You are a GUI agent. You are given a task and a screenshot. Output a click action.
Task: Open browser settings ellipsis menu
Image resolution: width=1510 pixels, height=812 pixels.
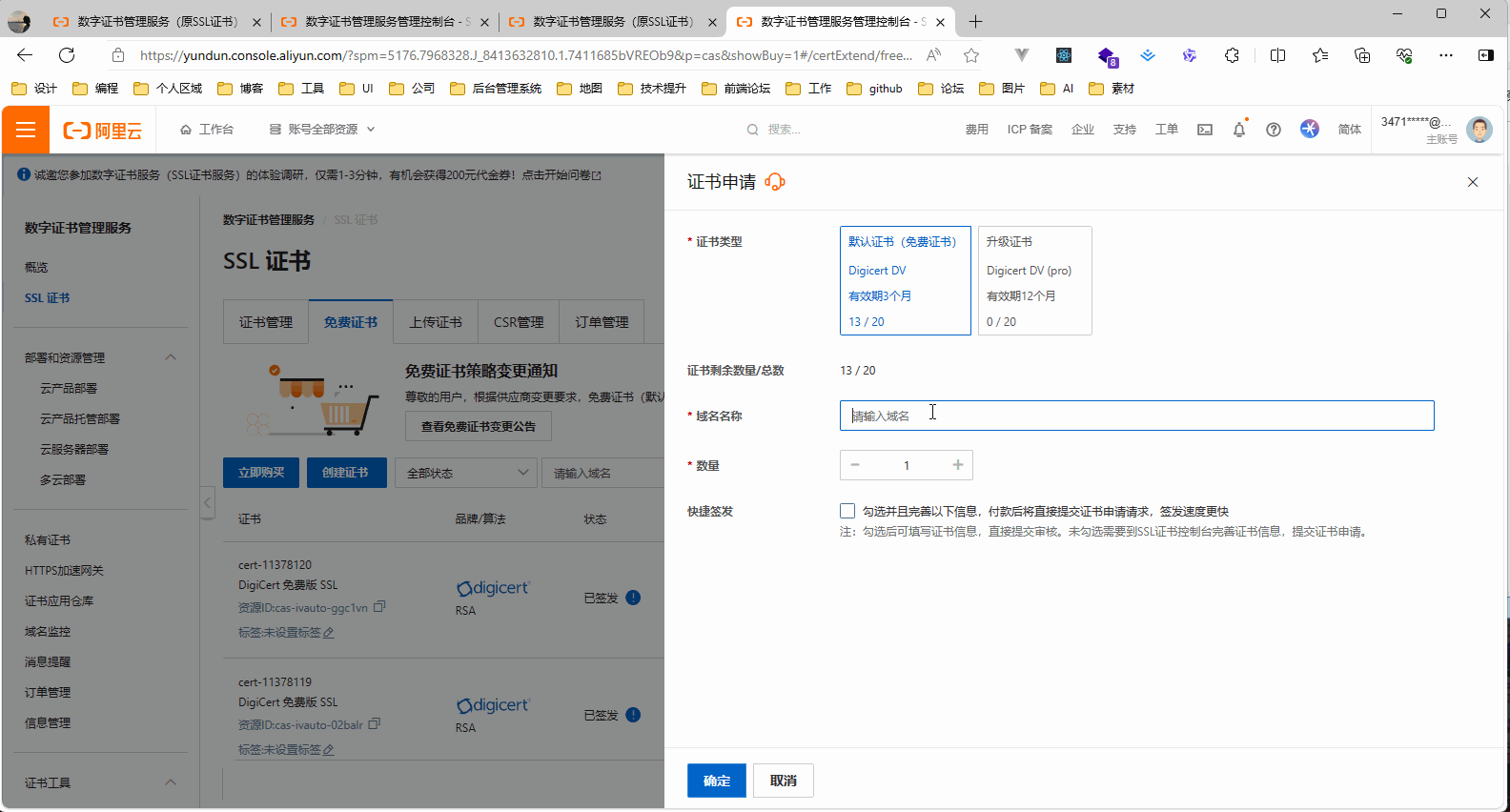click(1446, 55)
